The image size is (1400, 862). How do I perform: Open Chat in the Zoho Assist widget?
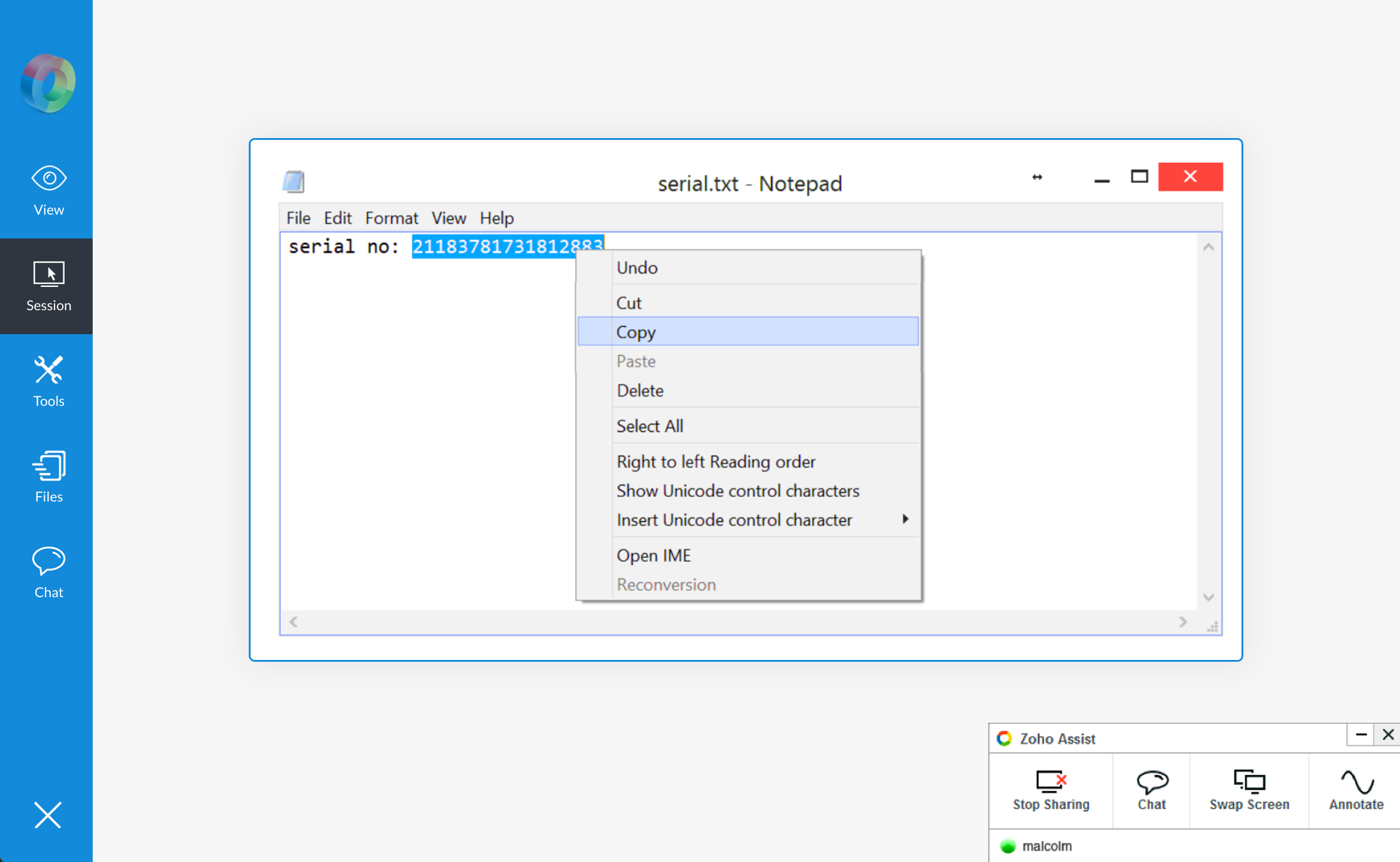click(1151, 782)
